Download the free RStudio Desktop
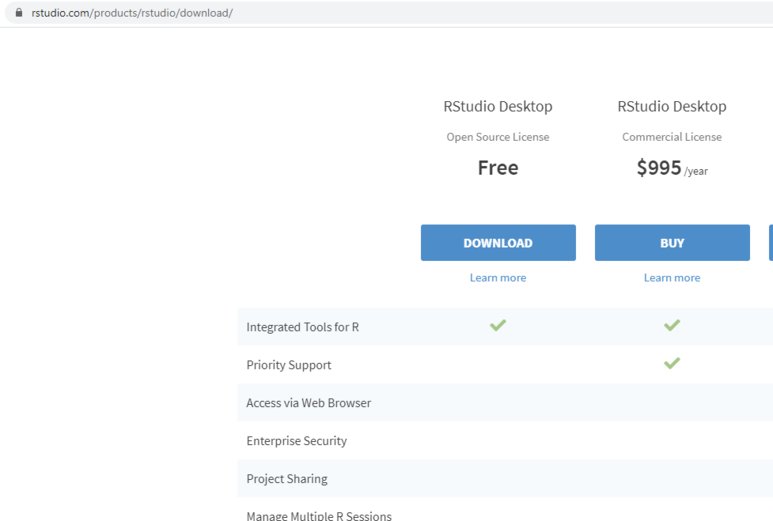Image resolution: width=773 pixels, height=521 pixels. coord(498,243)
